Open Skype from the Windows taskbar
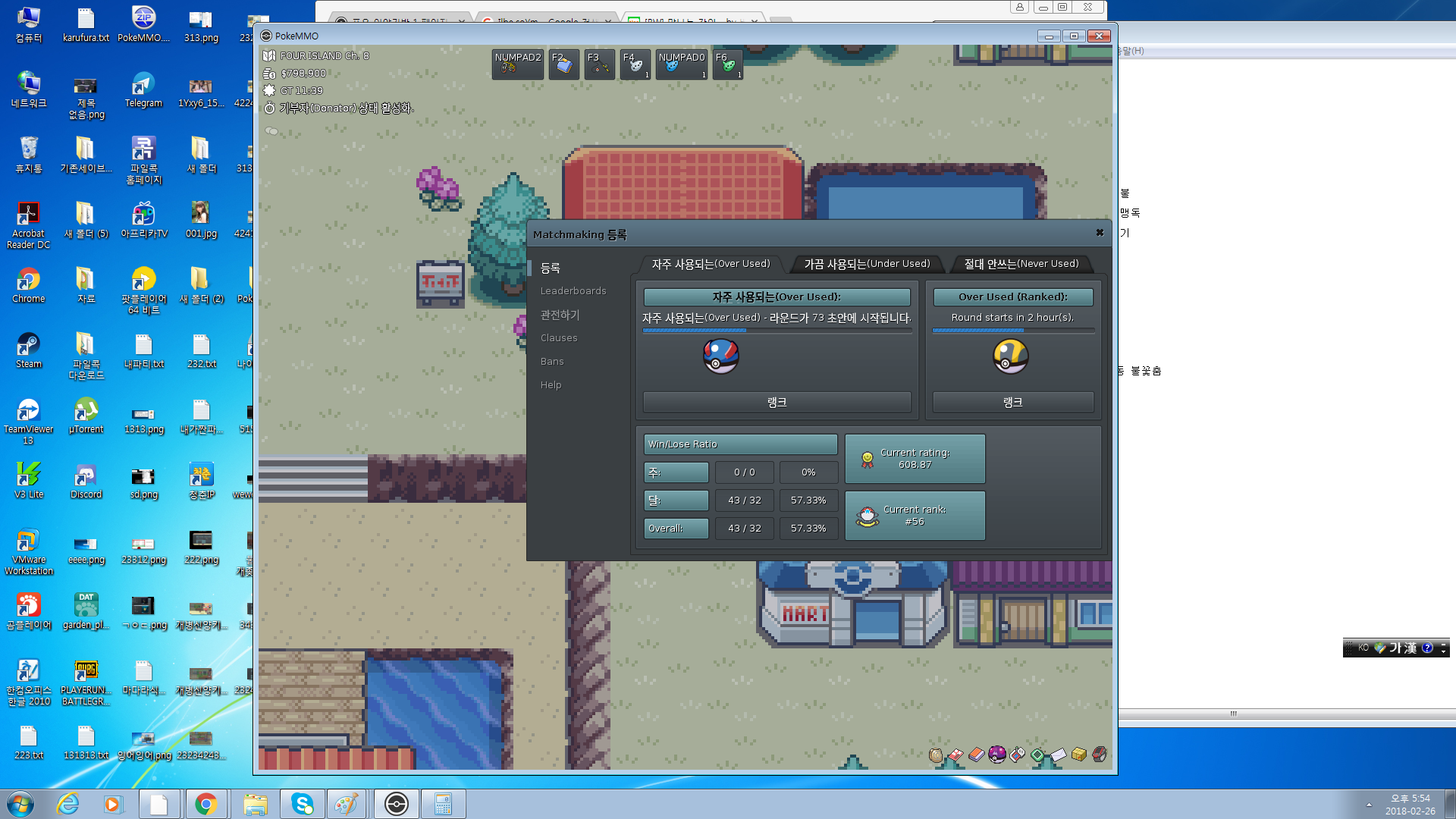 click(303, 804)
